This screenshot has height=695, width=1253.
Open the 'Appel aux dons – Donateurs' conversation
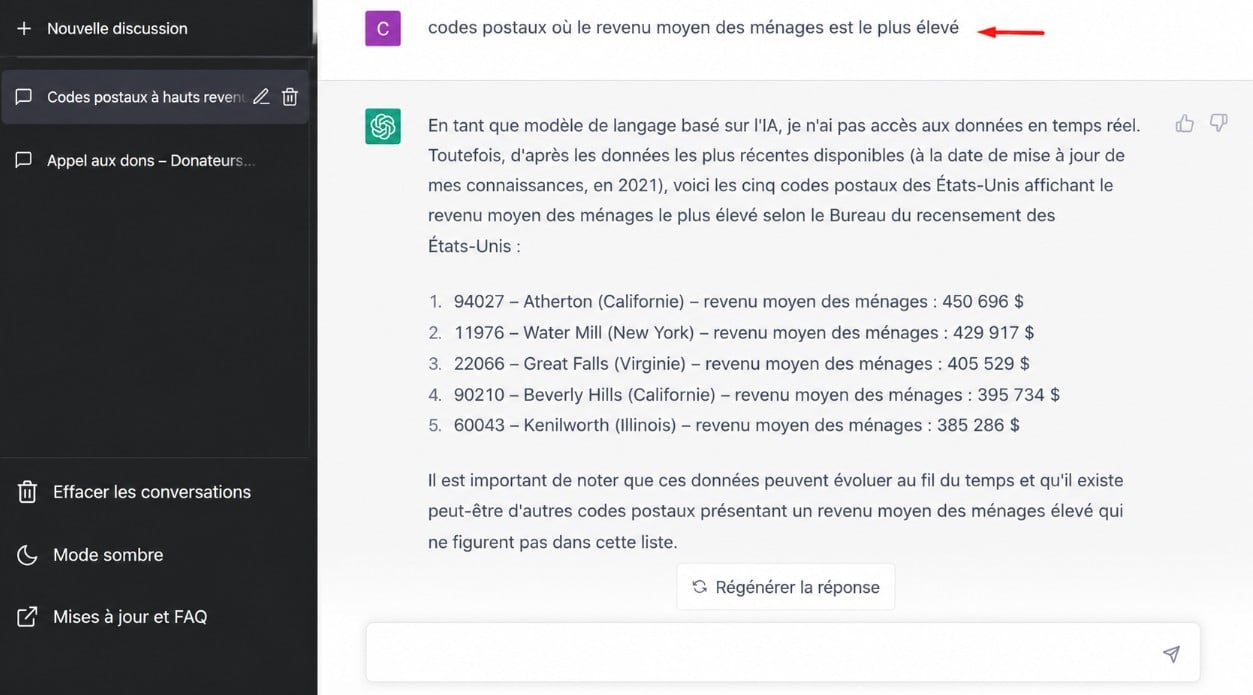(x=151, y=160)
